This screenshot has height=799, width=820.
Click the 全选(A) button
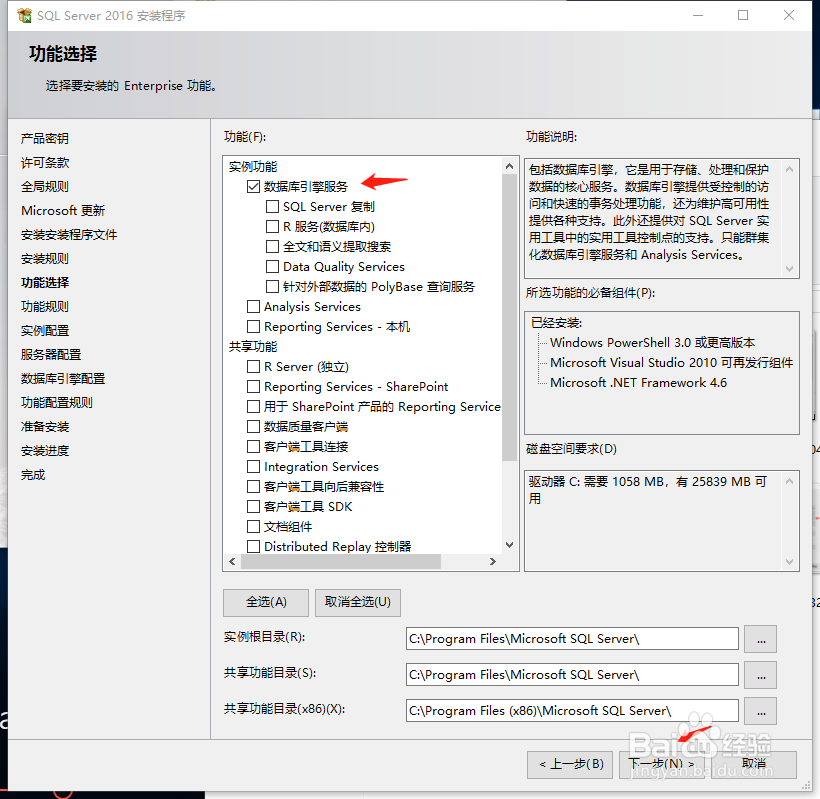[266, 602]
